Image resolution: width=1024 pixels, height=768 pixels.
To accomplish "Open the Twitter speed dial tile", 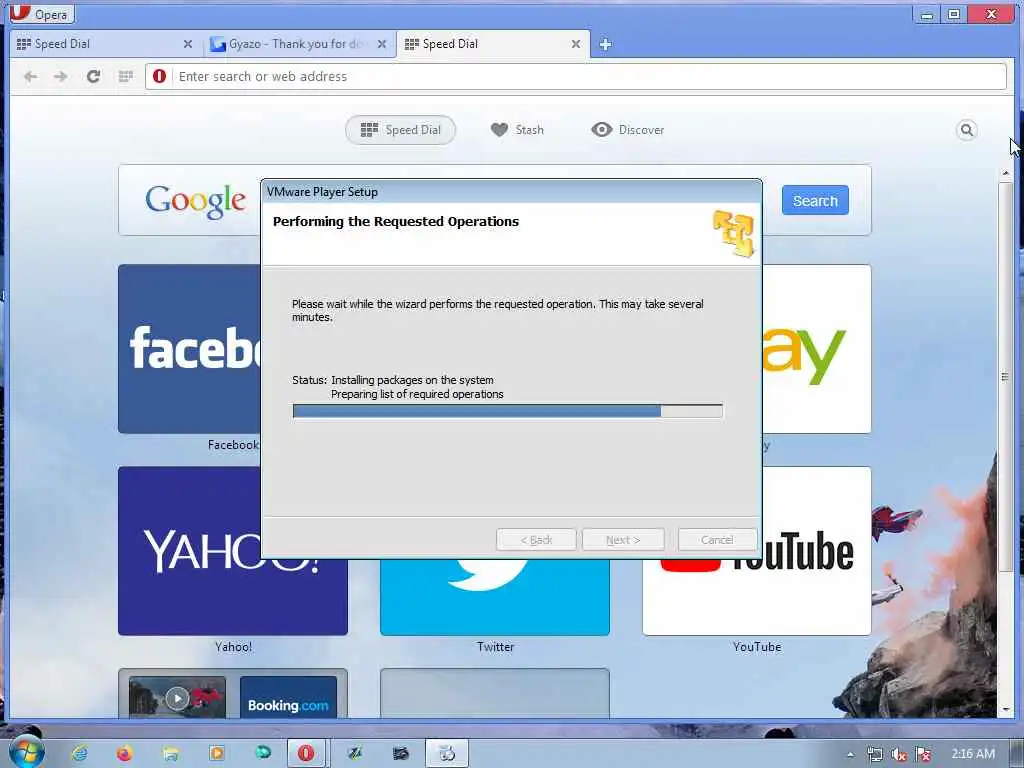I will click(x=494, y=598).
